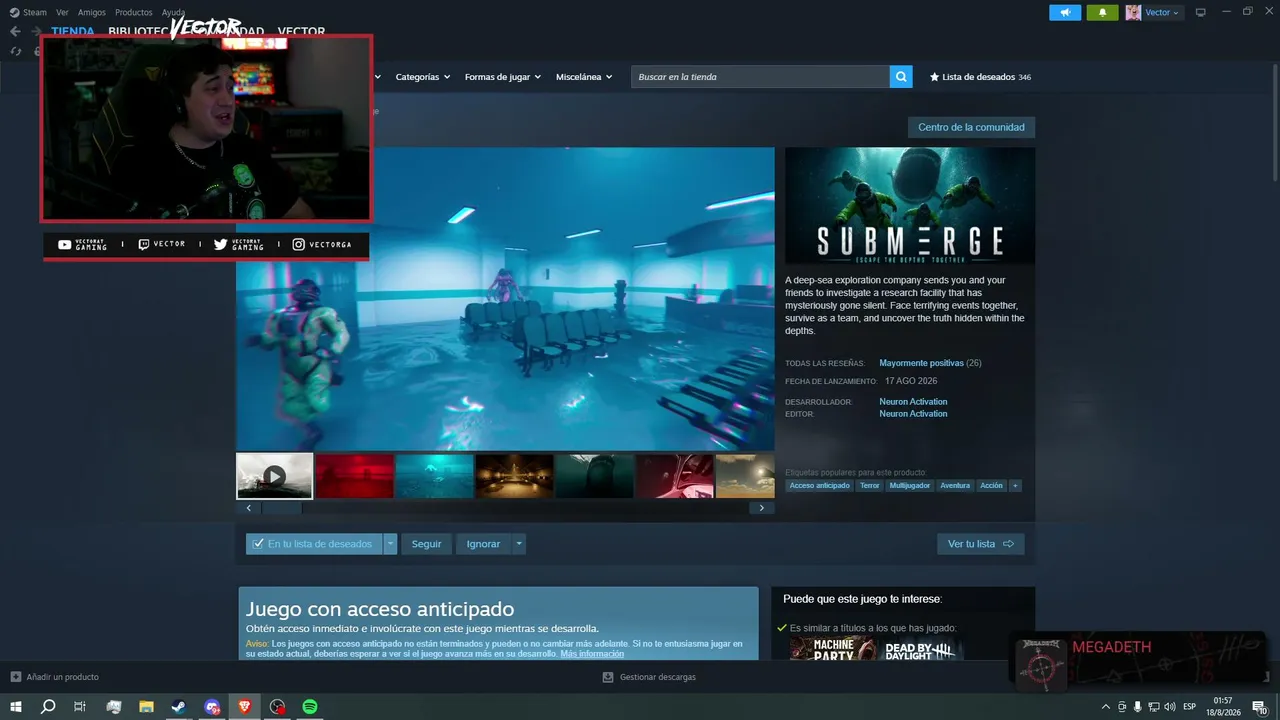The height and width of the screenshot is (720, 1280).
Task: Click the Gestionar descargas download icon
Action: (608, 677)
